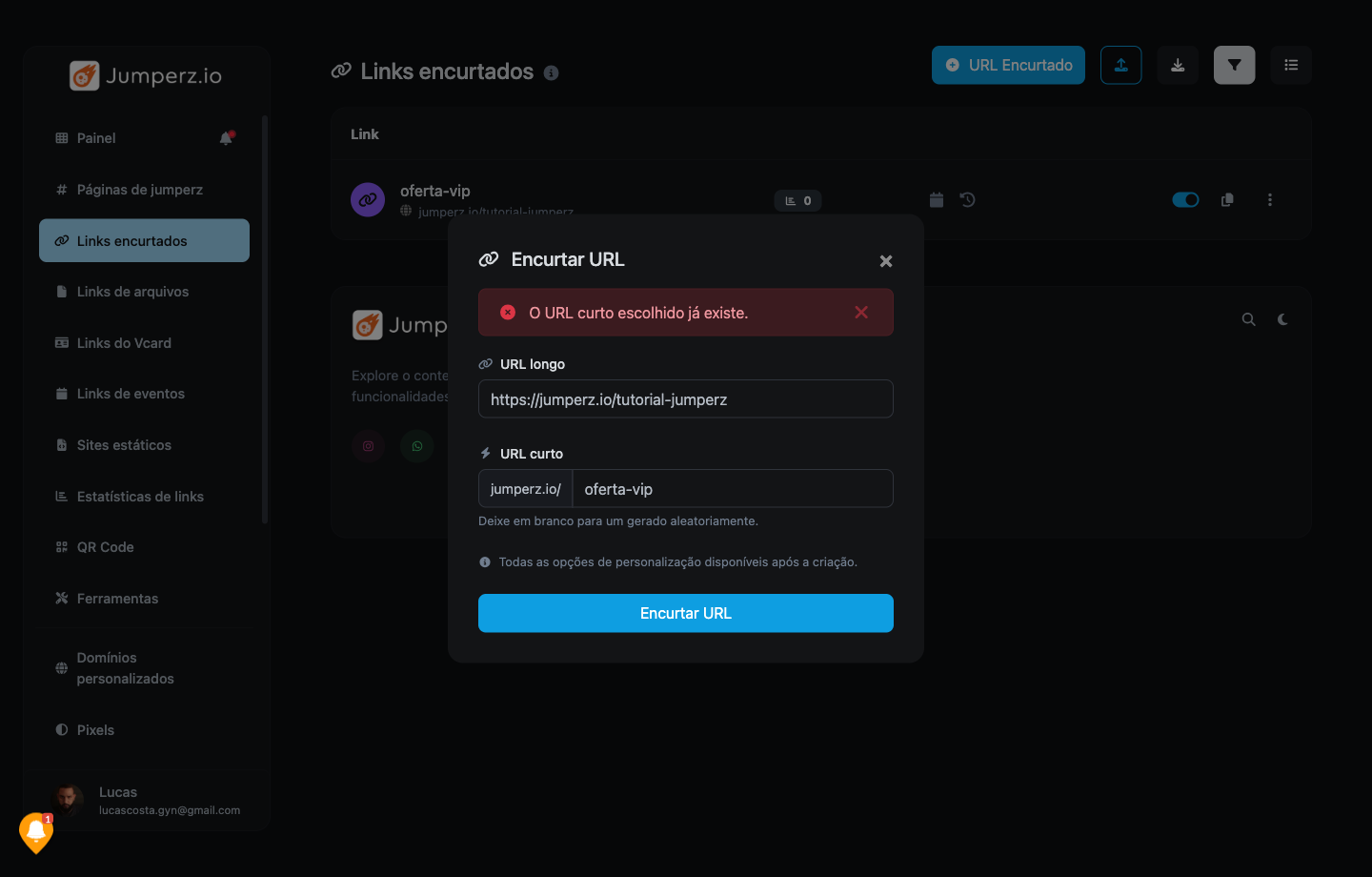
Task: Click the Instagram icon in the preview card
Action: point(369,446)
